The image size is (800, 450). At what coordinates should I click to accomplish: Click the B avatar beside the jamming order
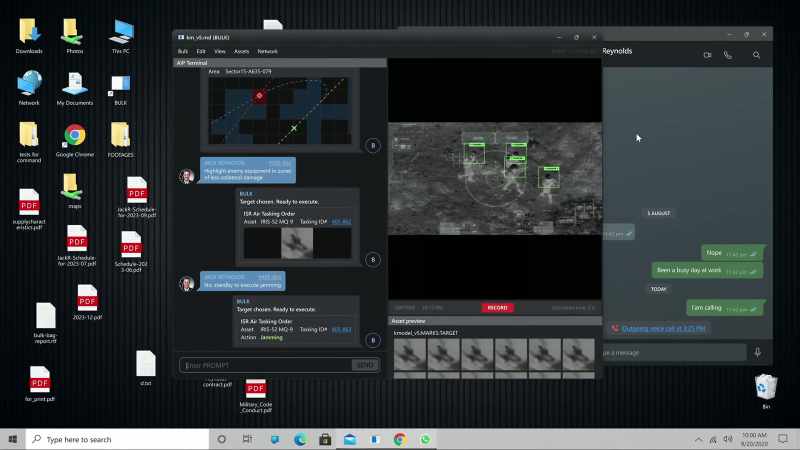click(373, 340)
